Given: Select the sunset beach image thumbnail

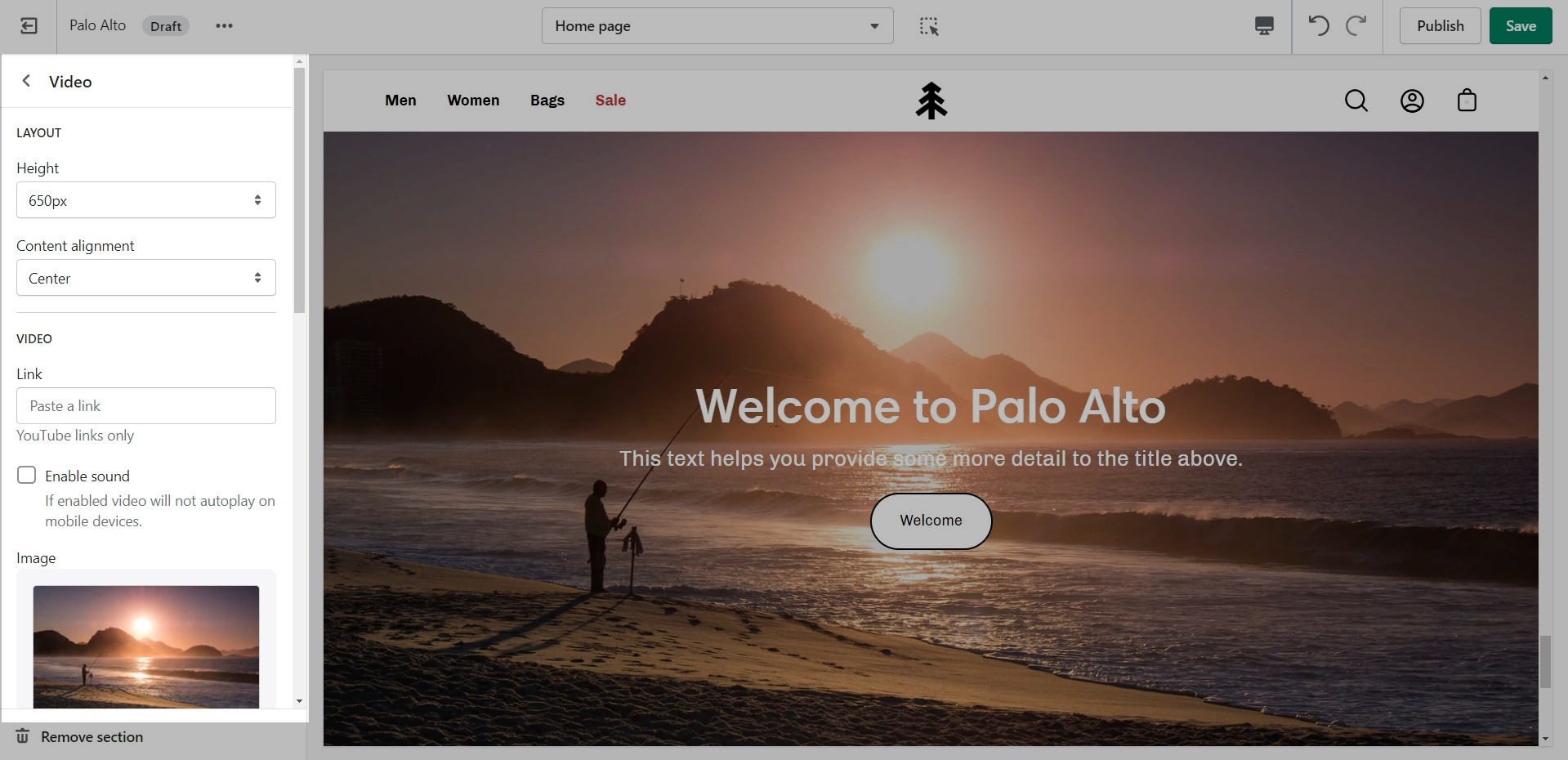Looking at the screenshot, I should click(146, 646).
